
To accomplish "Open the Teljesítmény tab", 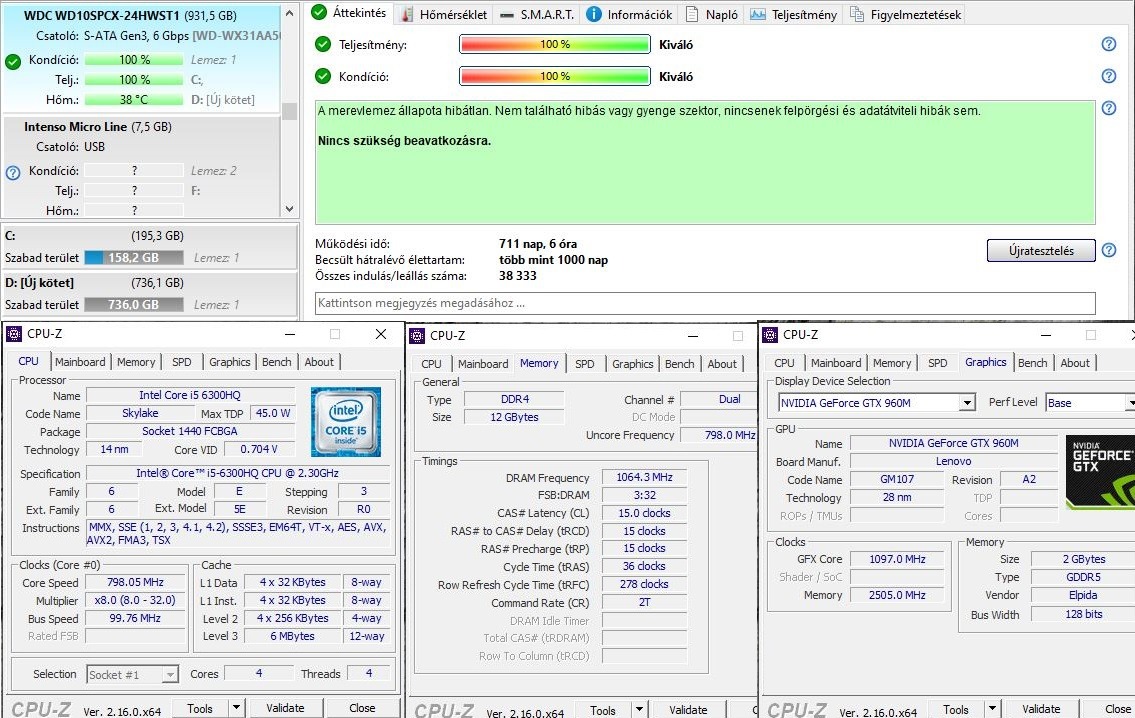I will (x=793, y=14).
